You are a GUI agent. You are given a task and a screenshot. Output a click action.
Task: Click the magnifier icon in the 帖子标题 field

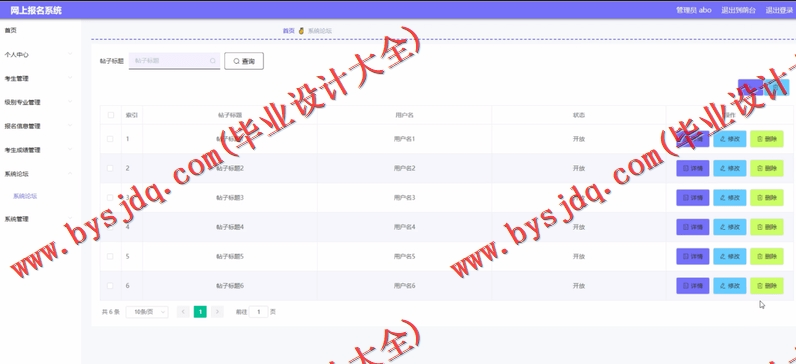(213, 61)
